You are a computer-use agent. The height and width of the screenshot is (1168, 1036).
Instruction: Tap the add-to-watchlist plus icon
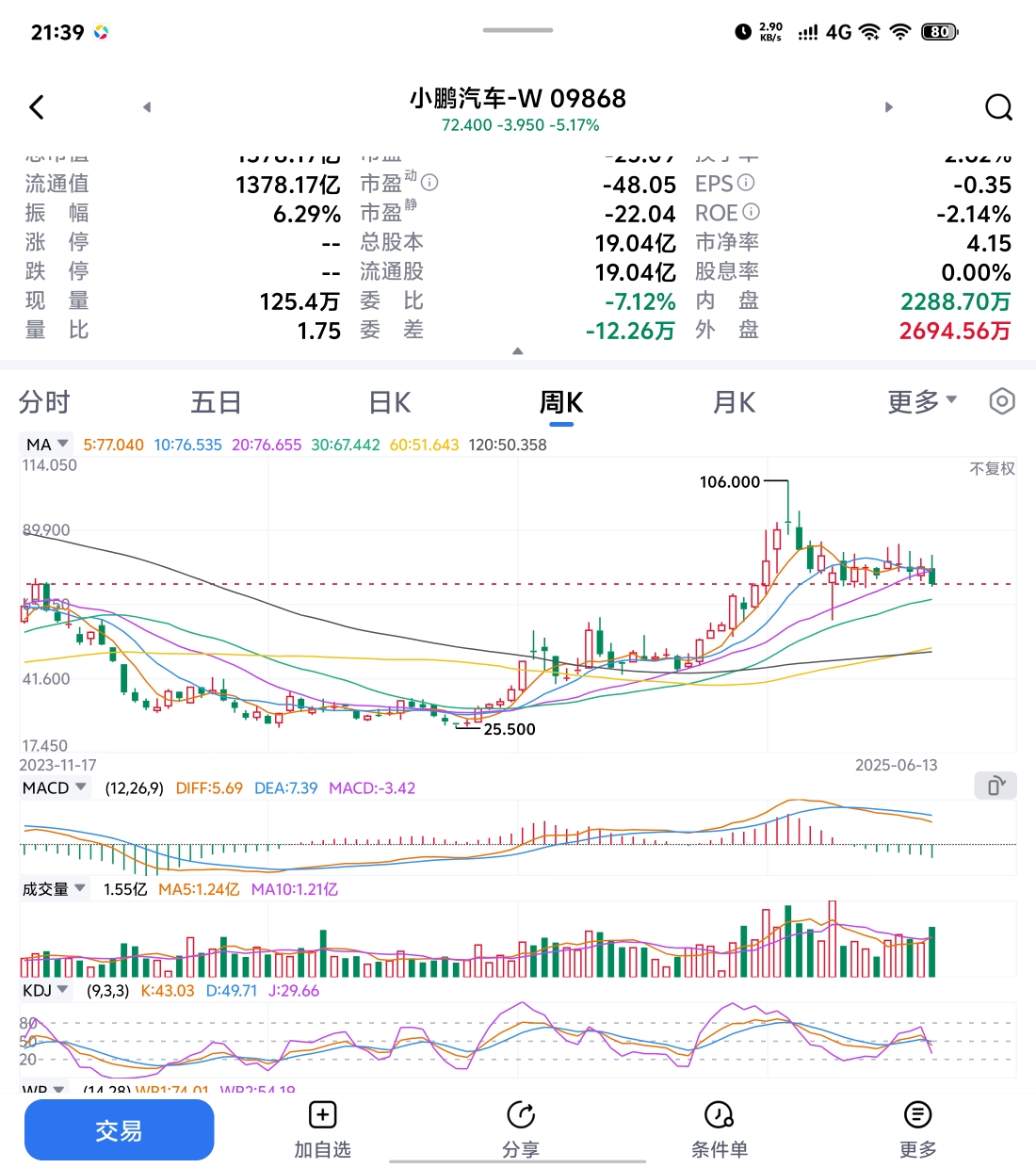click(x=322, y=1115)
